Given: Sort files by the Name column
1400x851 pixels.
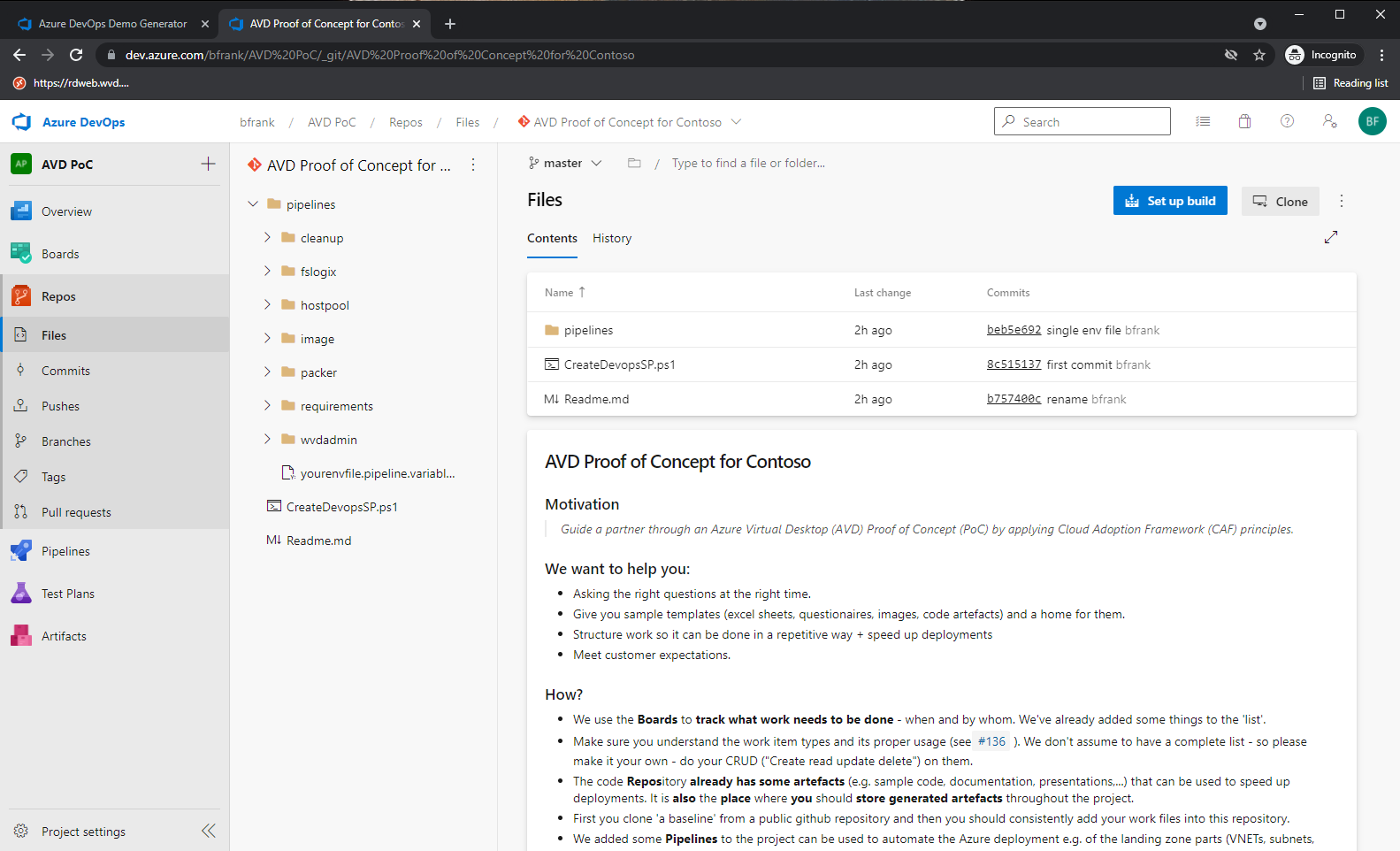Looking at the screenshot, I should 565,292.
